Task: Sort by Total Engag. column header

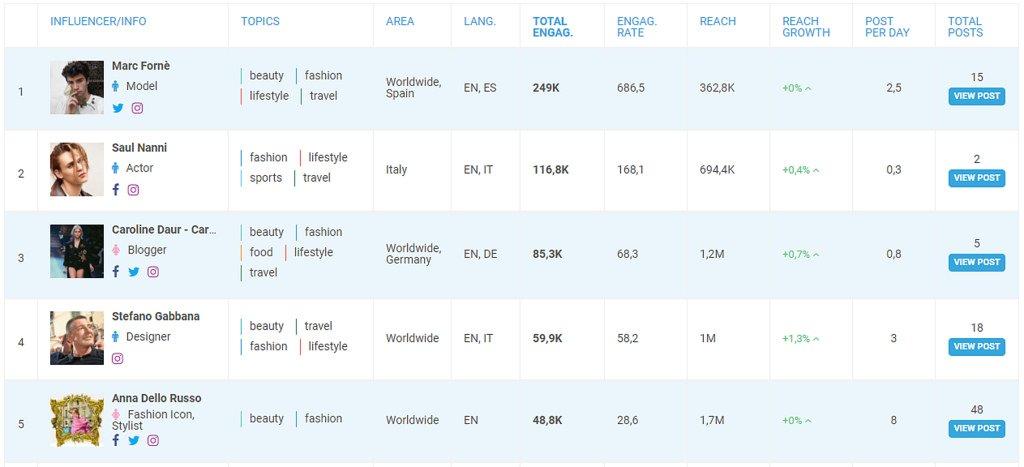Action: [x=553, y=27]
